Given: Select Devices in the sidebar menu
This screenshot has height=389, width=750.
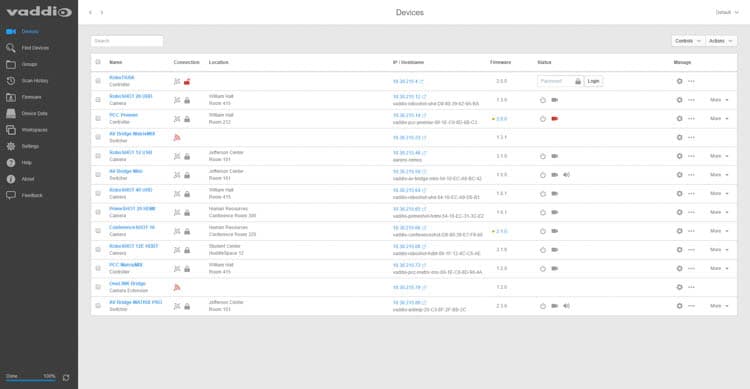Looking at the screenshot, I should click(x=30, y=32).
